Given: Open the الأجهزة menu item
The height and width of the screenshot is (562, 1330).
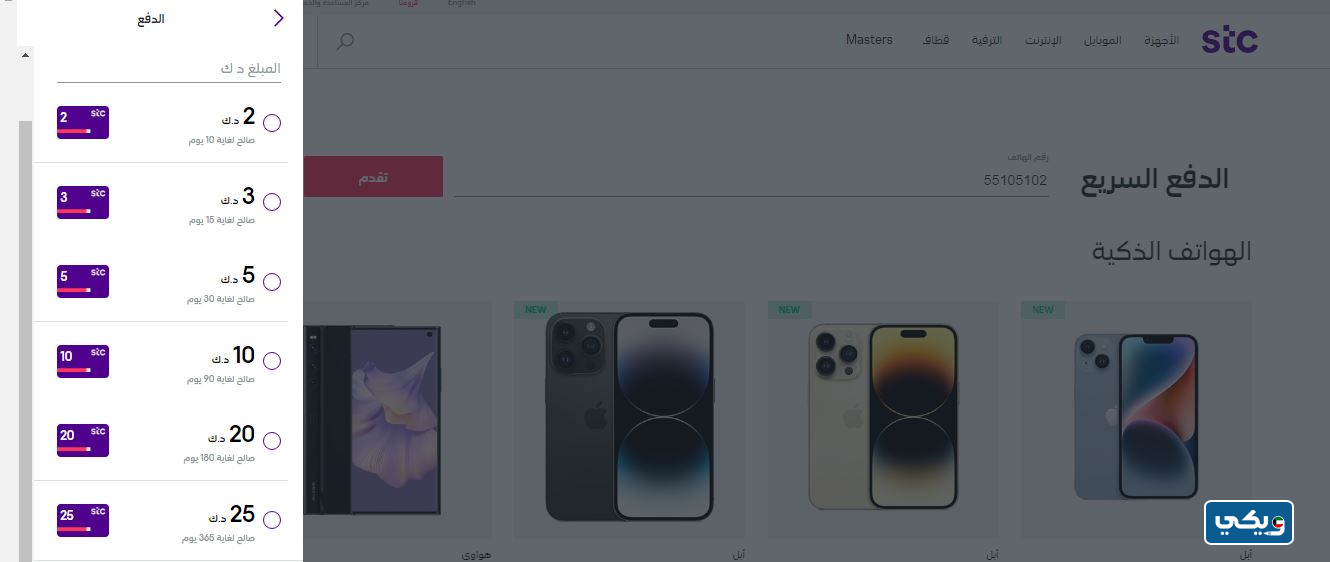Looking at the screenshot, I should point(1162,41).
